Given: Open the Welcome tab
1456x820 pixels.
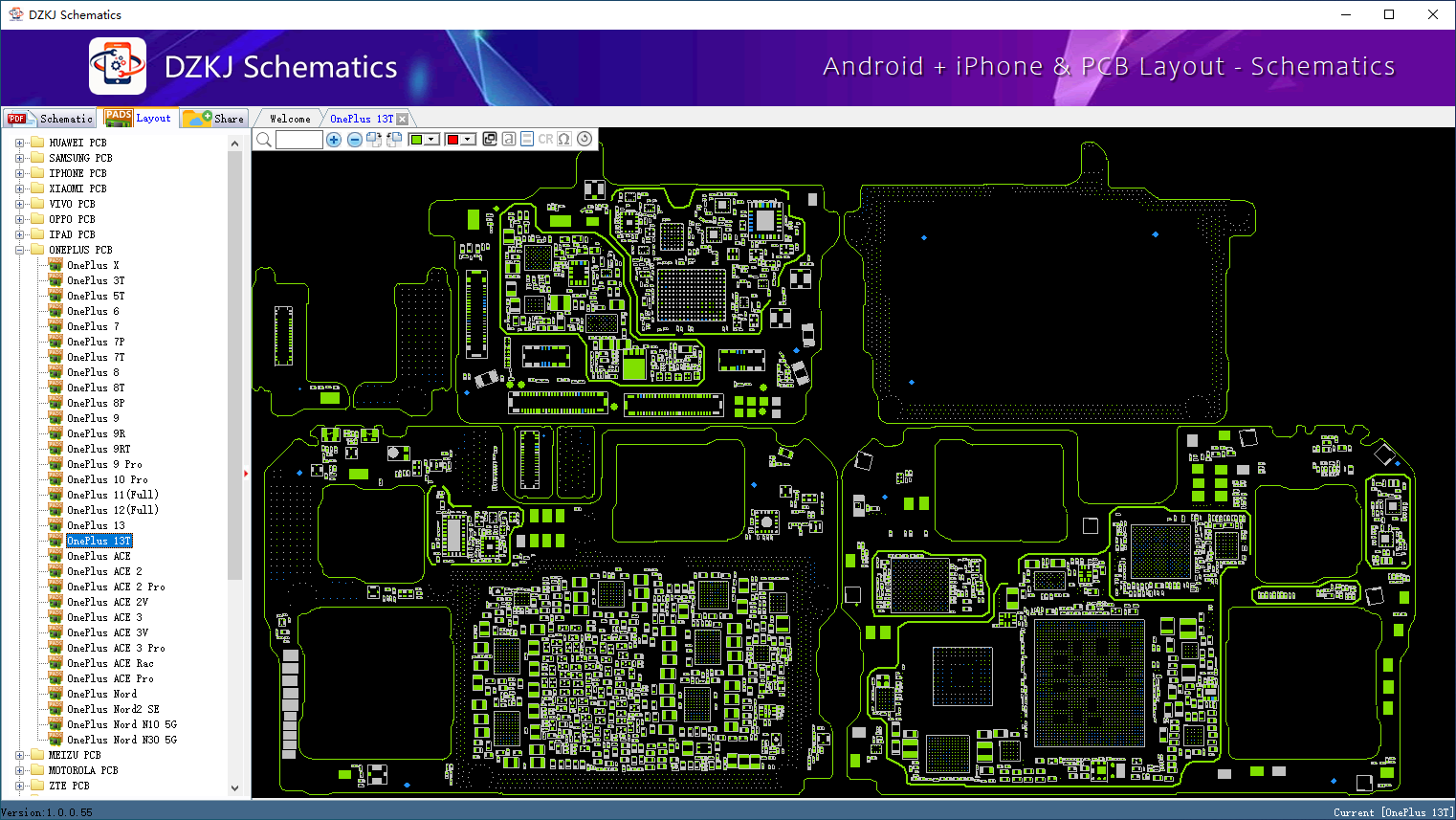Looking at the screenshot, I should [290, 119].
